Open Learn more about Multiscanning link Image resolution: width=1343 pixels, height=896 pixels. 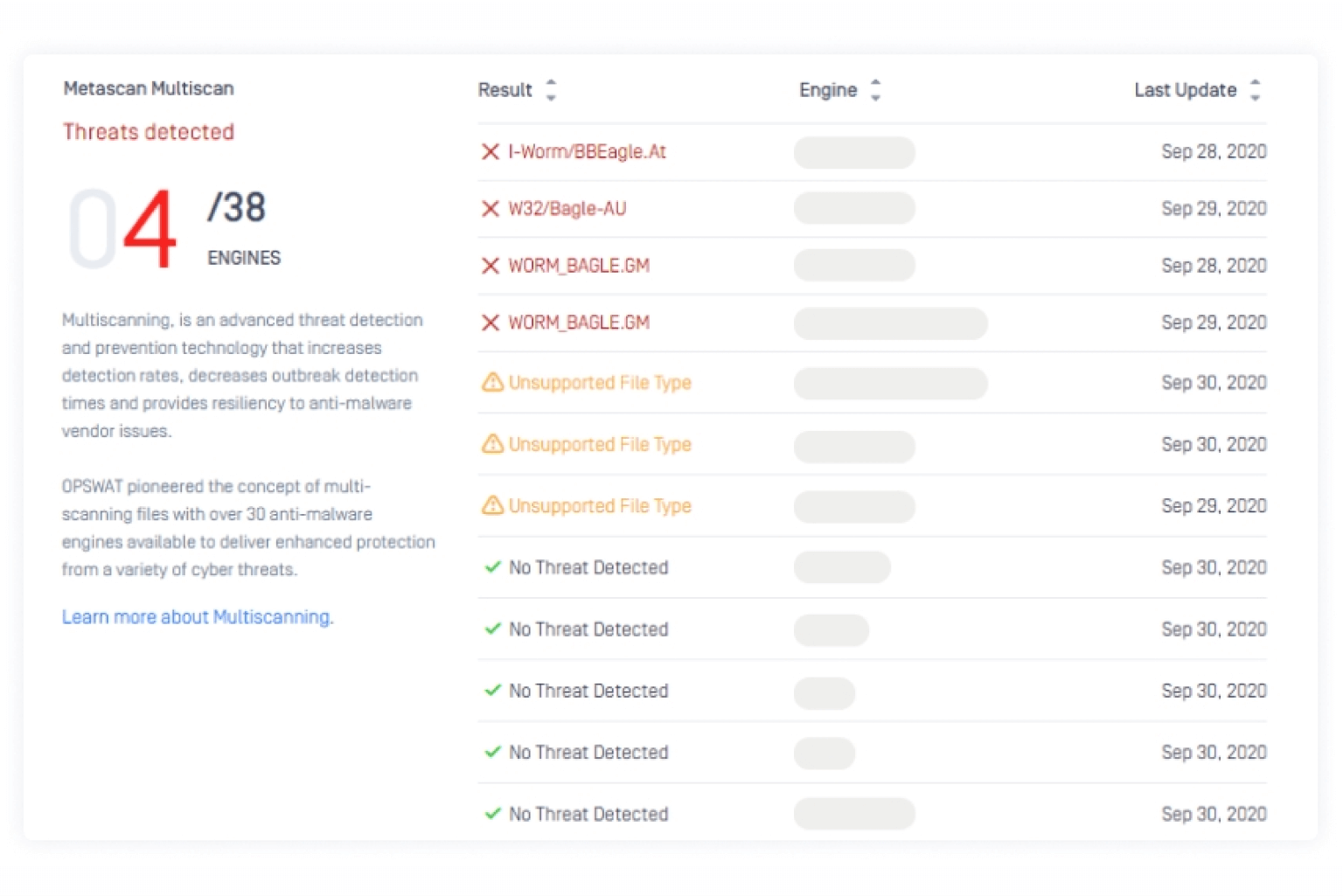(198, 617)
